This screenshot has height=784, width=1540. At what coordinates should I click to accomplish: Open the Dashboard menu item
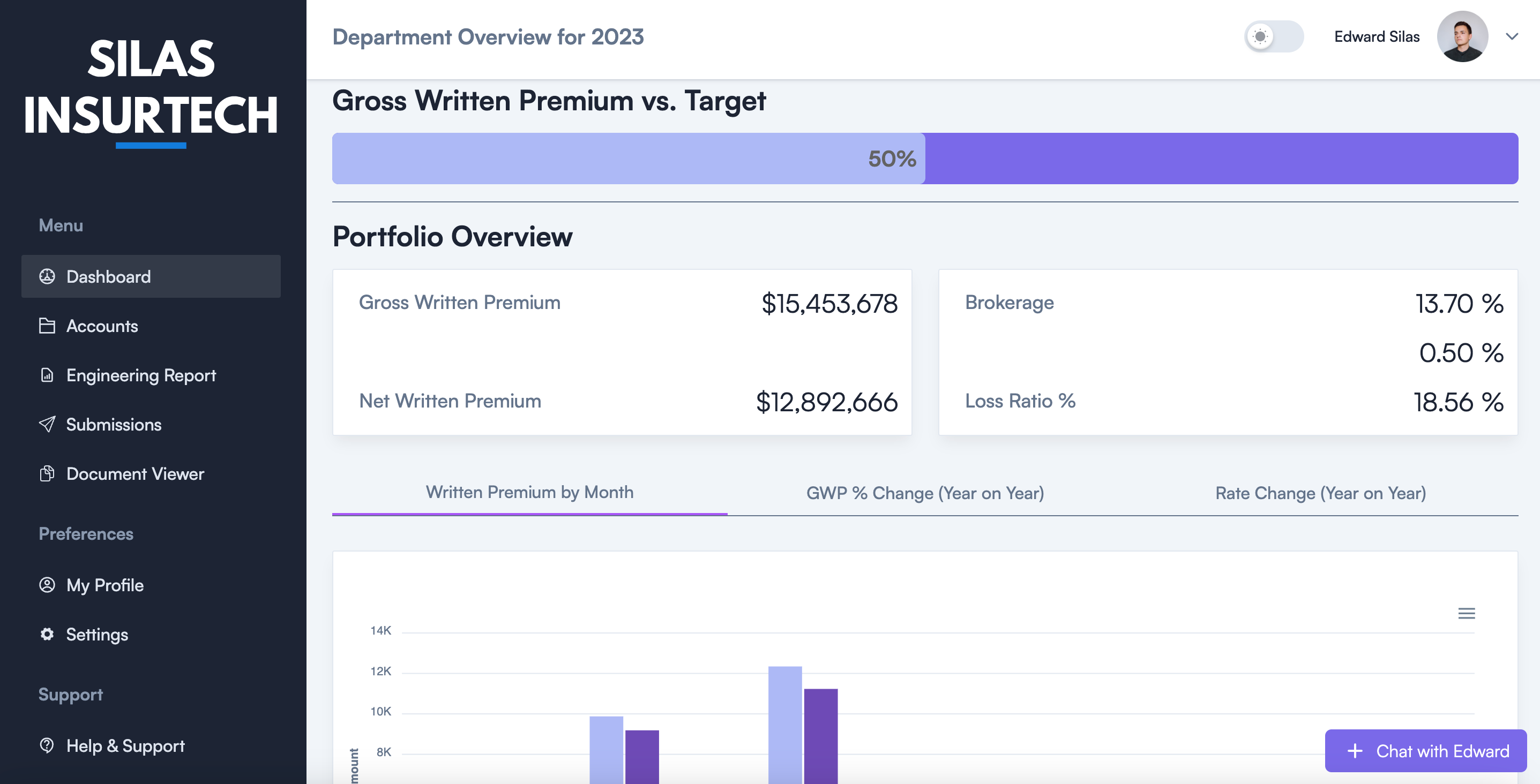click(x=151, y=276)
